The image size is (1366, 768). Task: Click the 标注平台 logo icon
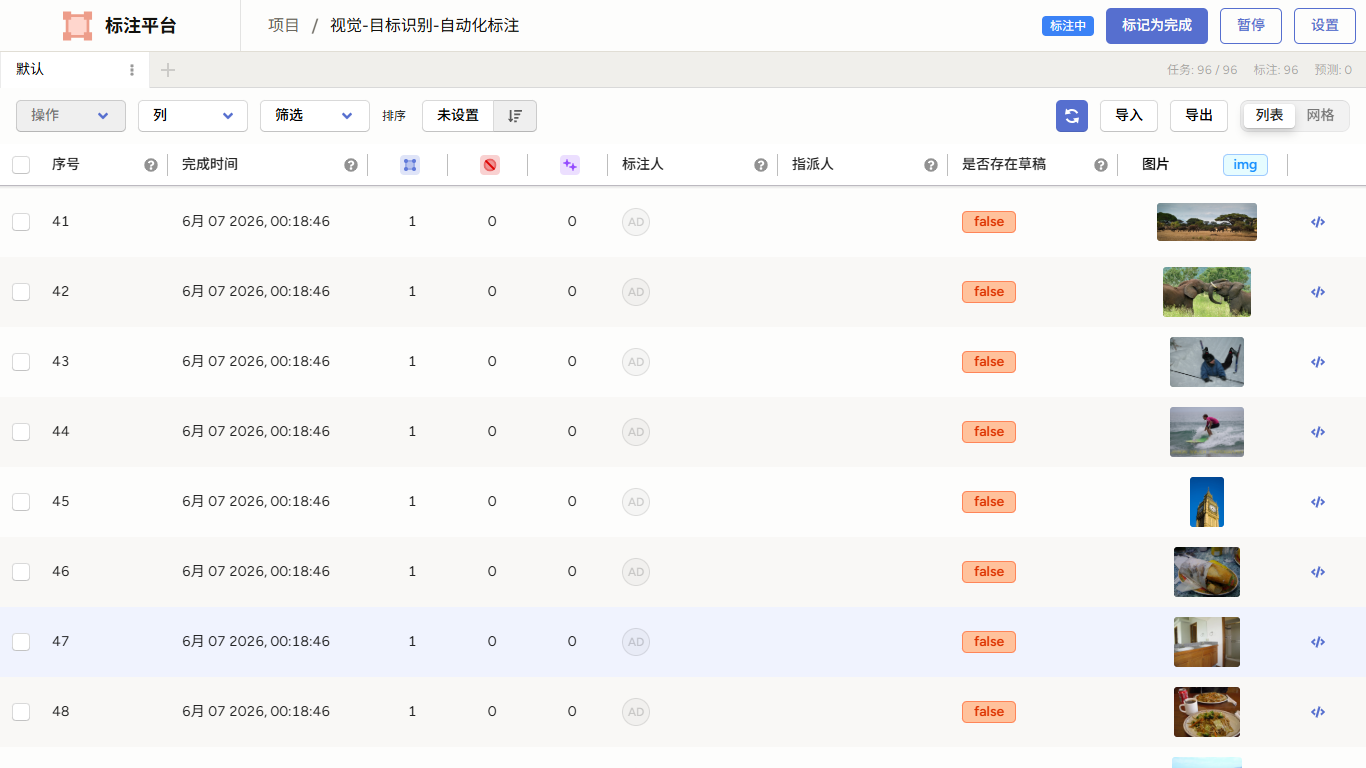77,26
